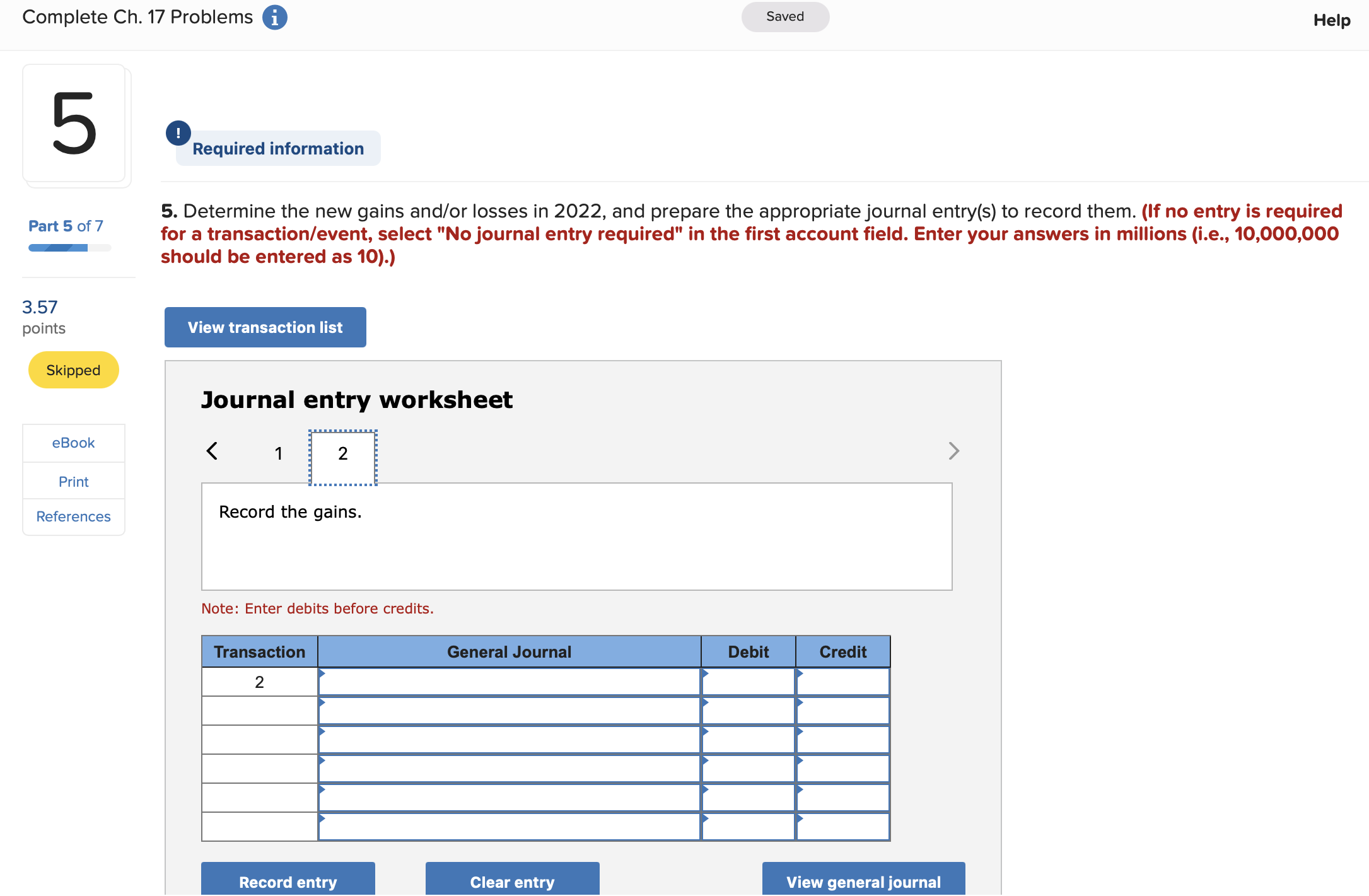Open the eBook link
This screenshot has height=896, width=1369.
click(x=73, y=443)
